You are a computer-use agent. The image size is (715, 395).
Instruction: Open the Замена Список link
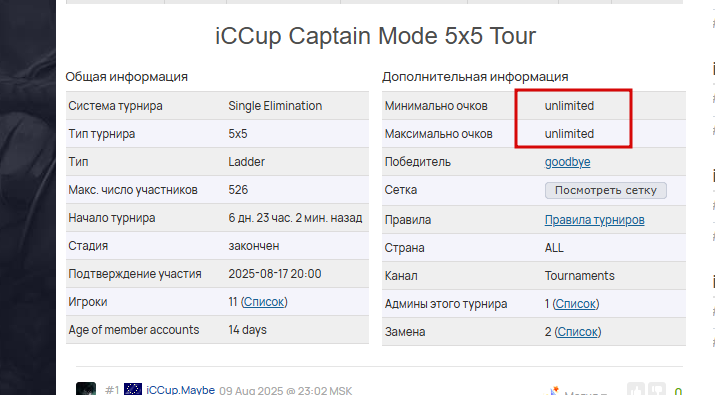[x=578, y=332]
